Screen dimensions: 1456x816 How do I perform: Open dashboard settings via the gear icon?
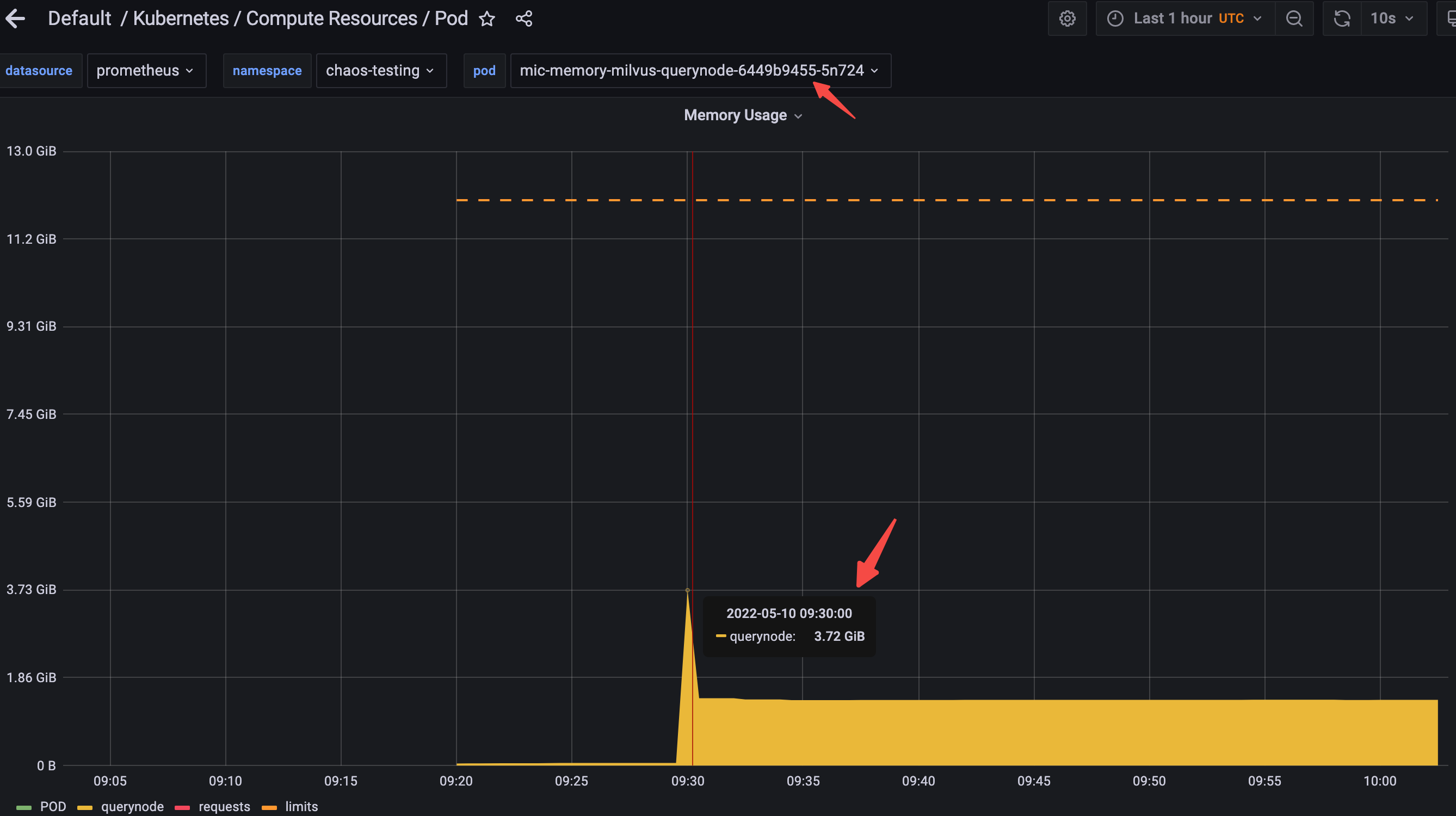[x=1067, y=18]
